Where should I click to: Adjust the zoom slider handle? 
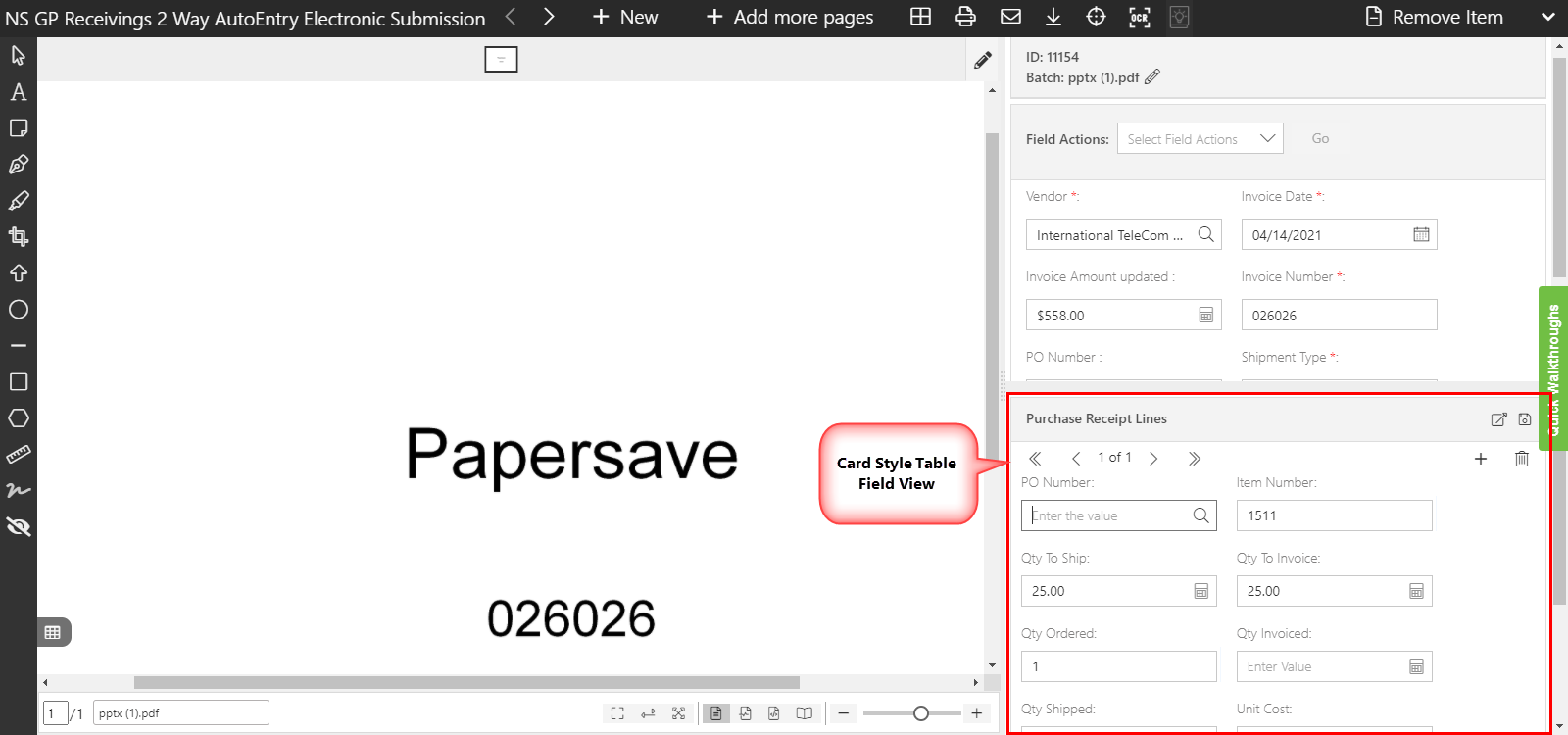pos(920,713)
